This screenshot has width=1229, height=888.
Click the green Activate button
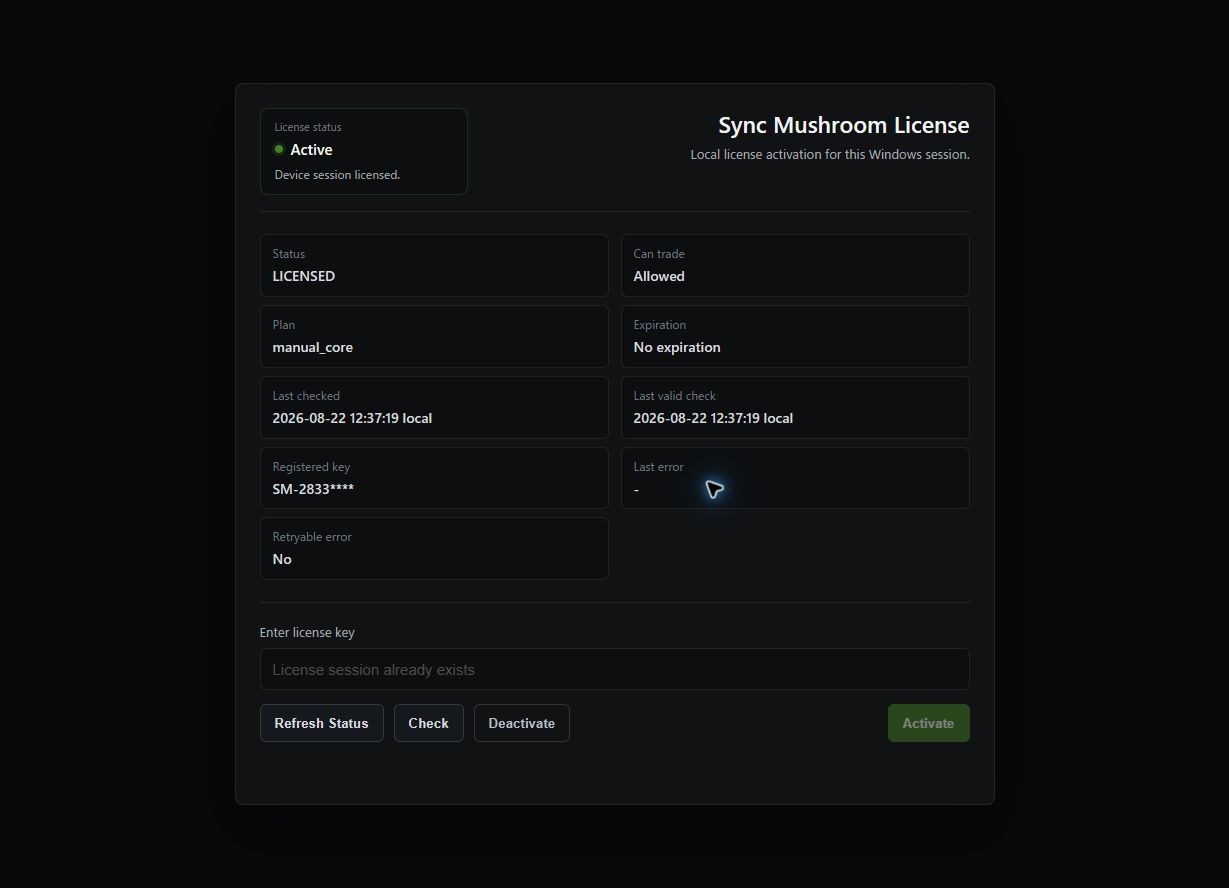point(928,723)
